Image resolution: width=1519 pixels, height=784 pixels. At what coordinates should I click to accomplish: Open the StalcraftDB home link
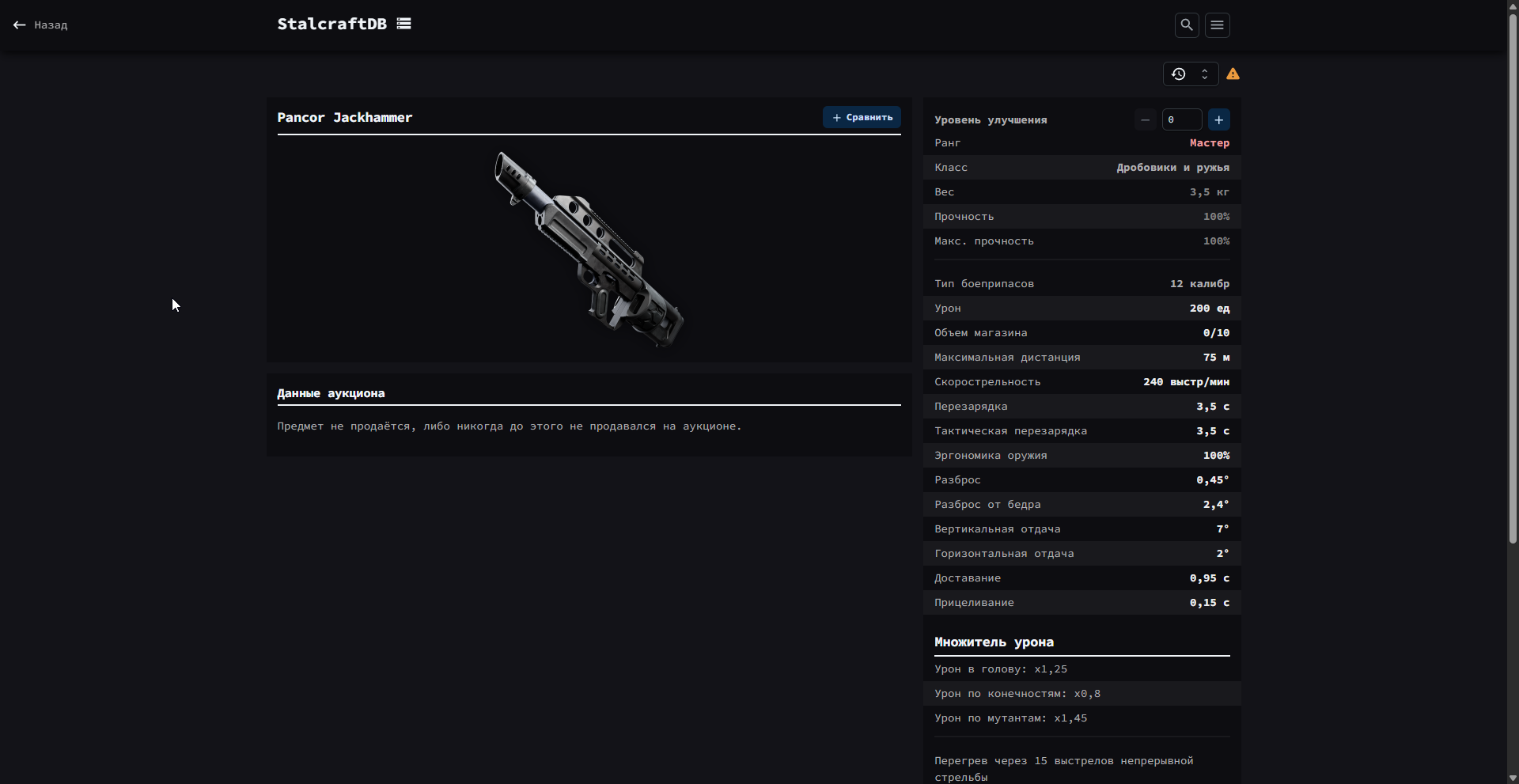[331, 24]
